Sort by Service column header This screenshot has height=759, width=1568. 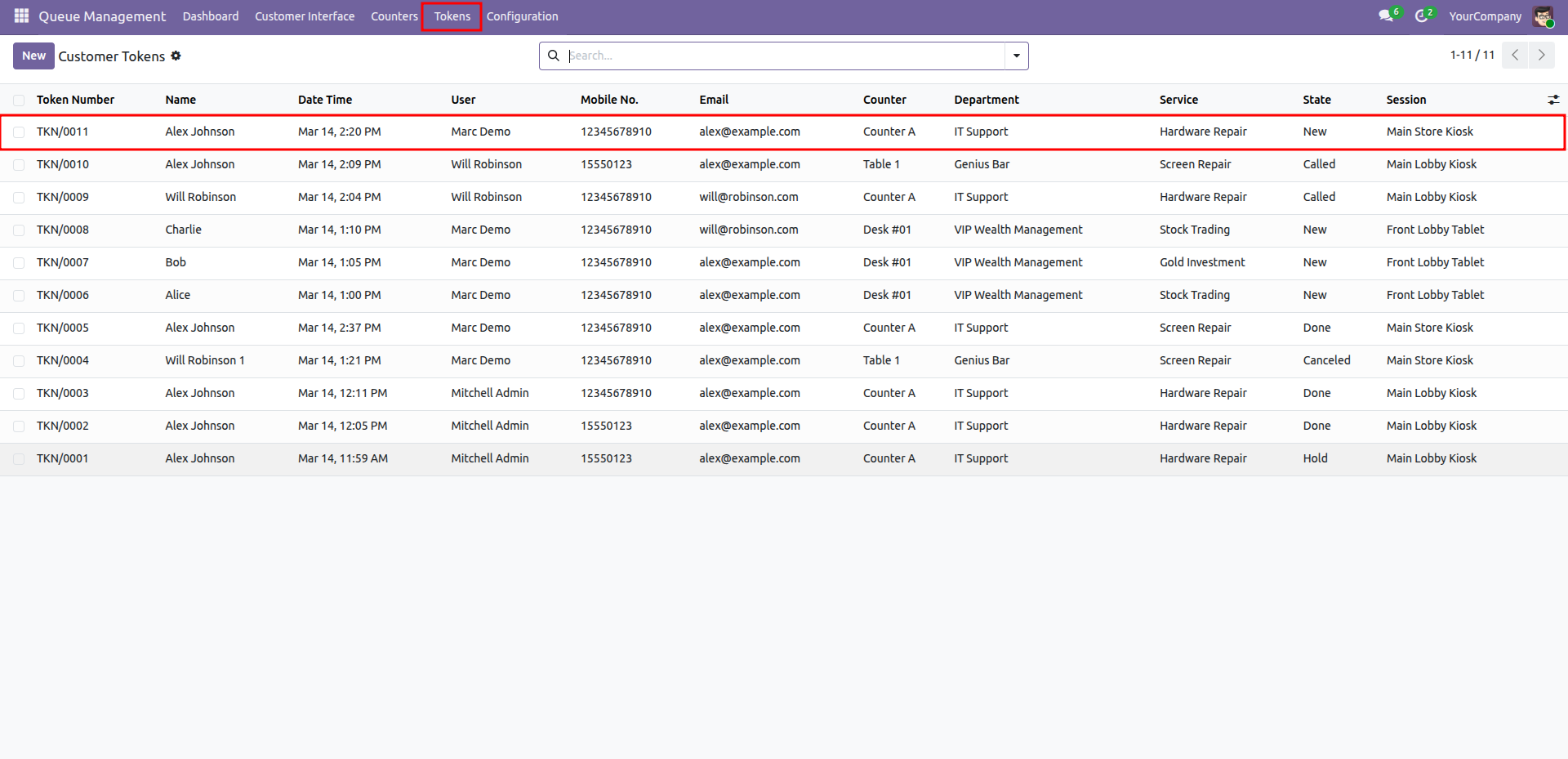[x=1178, y=100]
